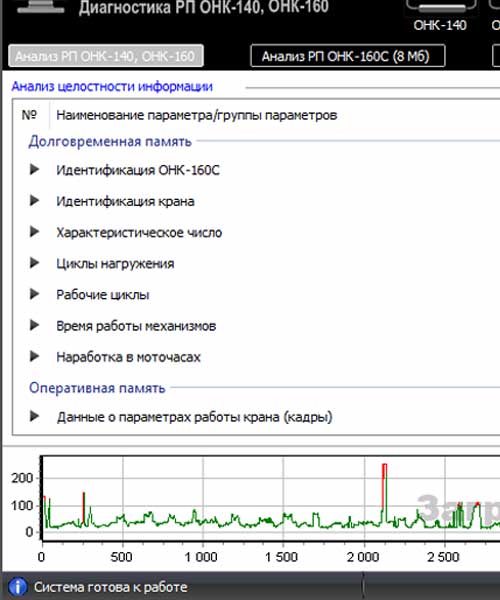500x600 pixels.
Task: Click the computer icon beside the Диагностика title
Action: (41, 7)
